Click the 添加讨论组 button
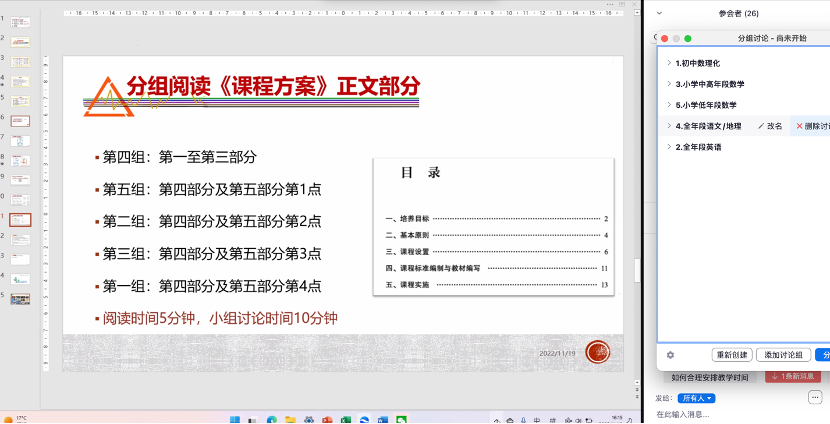The width and height of the screenshot is (830, 424). pos(783,355)
